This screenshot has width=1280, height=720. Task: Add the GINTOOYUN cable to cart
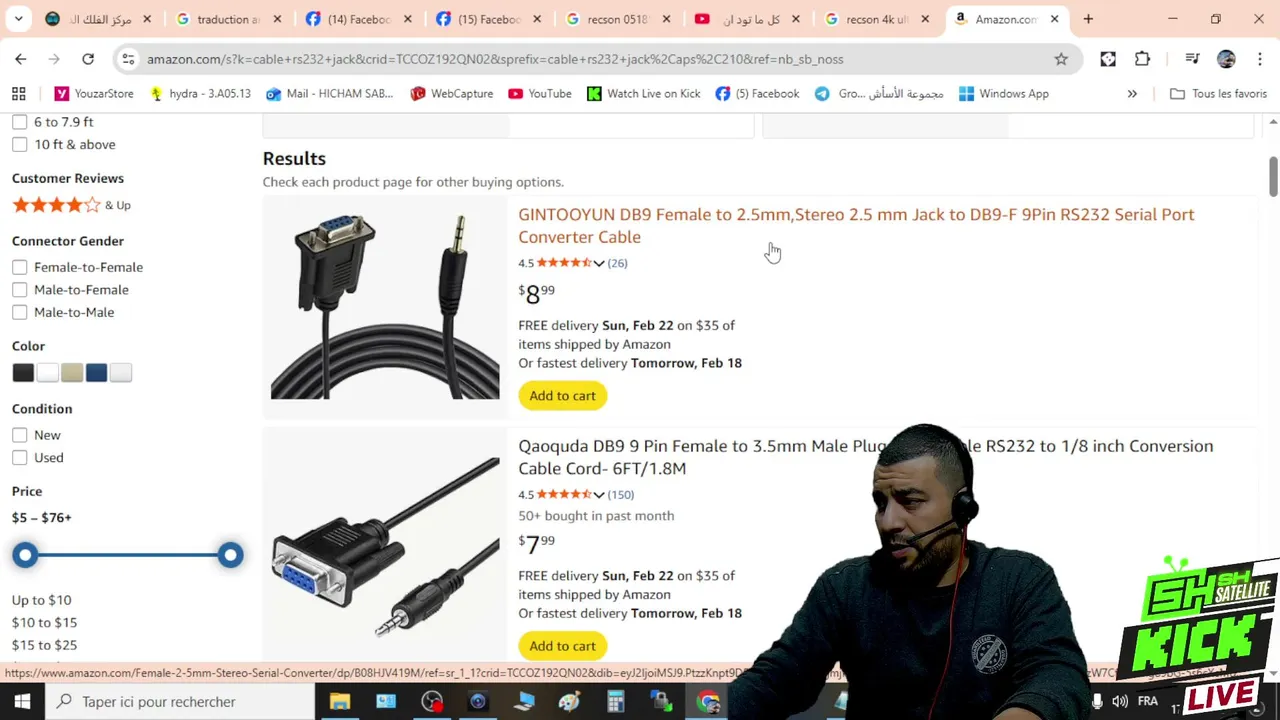(562, 396)
